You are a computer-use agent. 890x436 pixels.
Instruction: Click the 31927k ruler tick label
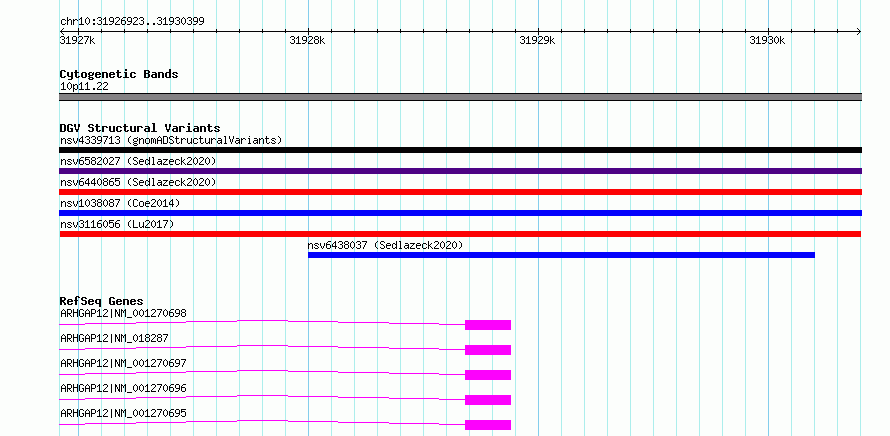coord(77,40)
